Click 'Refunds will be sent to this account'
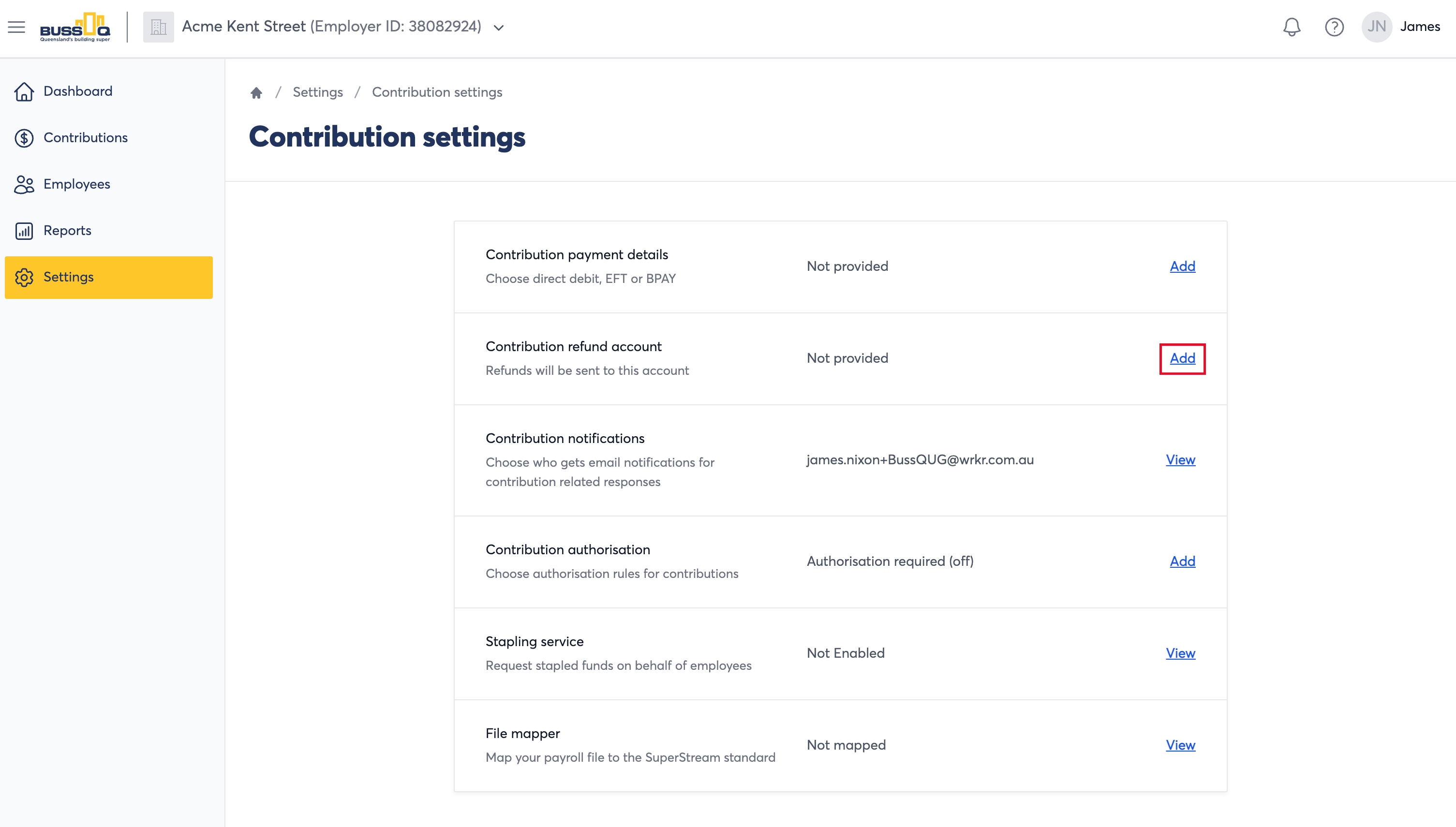The height and width of the screenshot is (827, 1456). [x=587, y=371]
